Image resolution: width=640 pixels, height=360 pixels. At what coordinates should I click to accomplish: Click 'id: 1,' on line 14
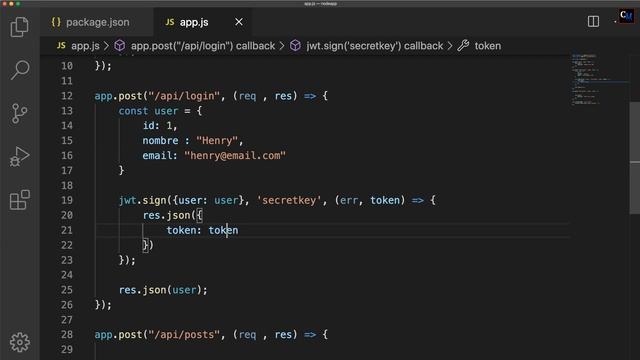point(160,126)
